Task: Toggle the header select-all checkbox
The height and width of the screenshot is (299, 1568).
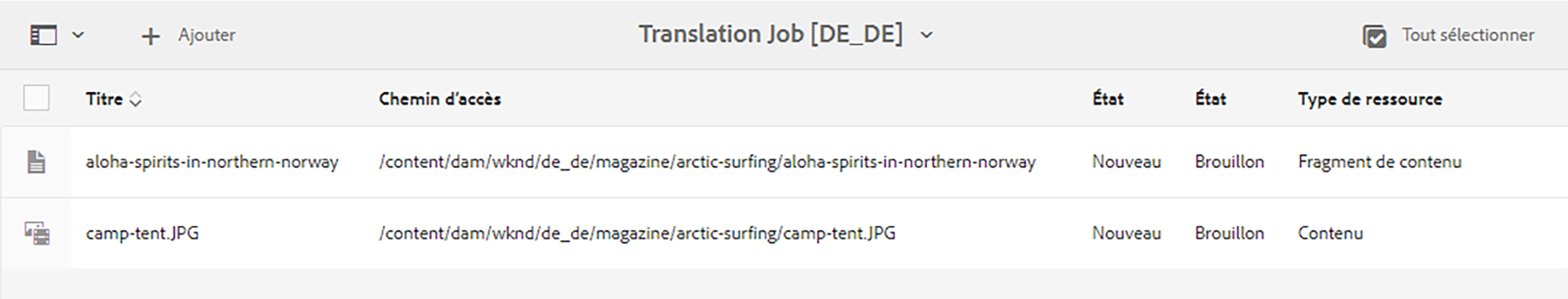Action: pos(36,98)
